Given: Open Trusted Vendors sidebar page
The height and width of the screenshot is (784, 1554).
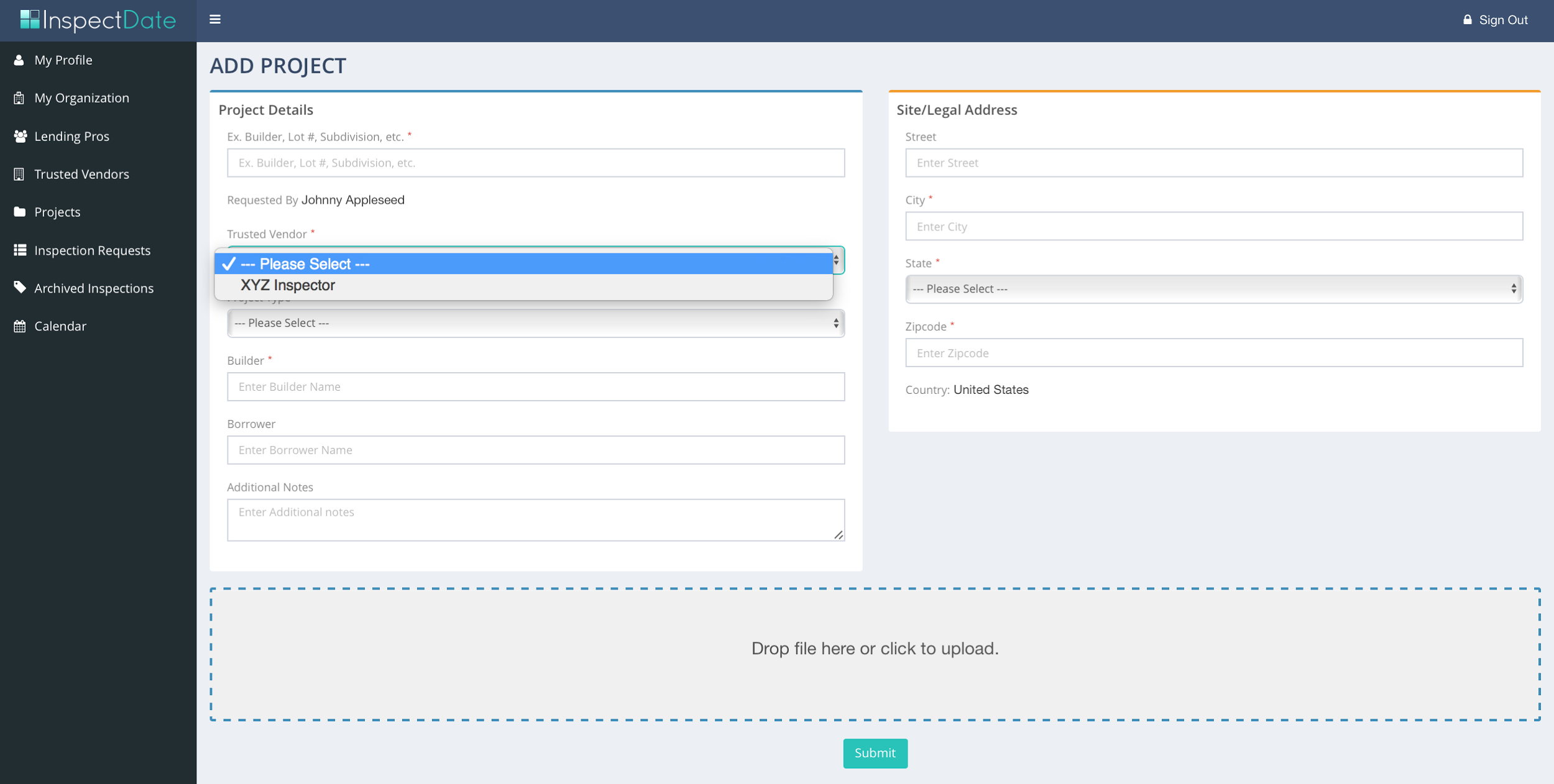Looking at the screenshot, I should click(81, 174).
